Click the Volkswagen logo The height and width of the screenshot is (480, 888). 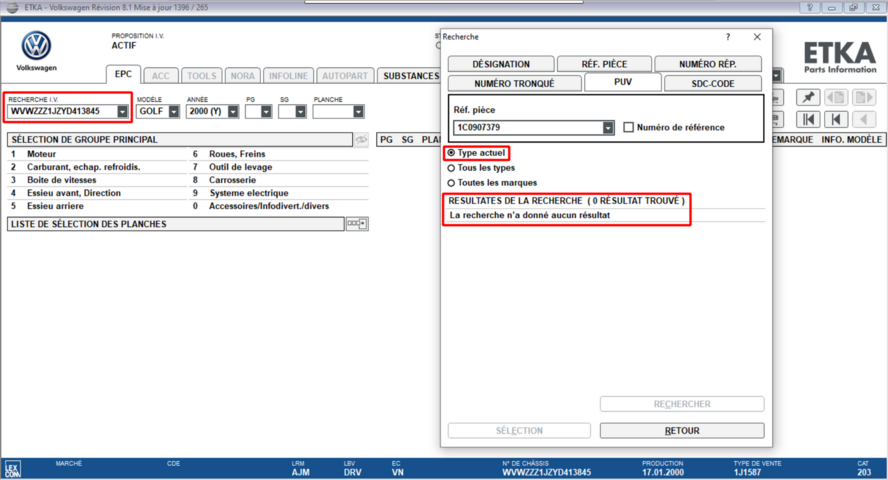36,45
